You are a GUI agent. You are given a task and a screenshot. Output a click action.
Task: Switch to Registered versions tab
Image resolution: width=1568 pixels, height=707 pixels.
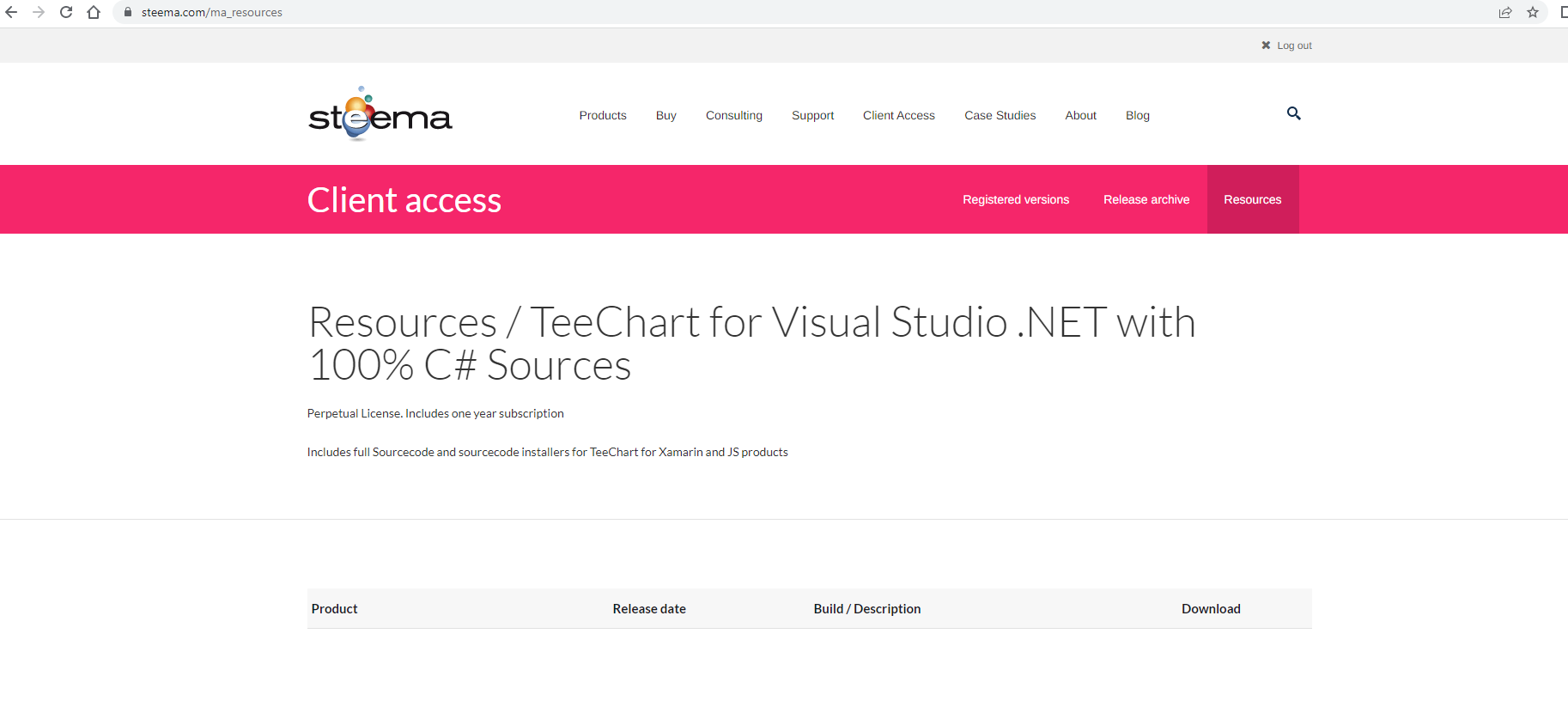click(x=1016, y=199)
